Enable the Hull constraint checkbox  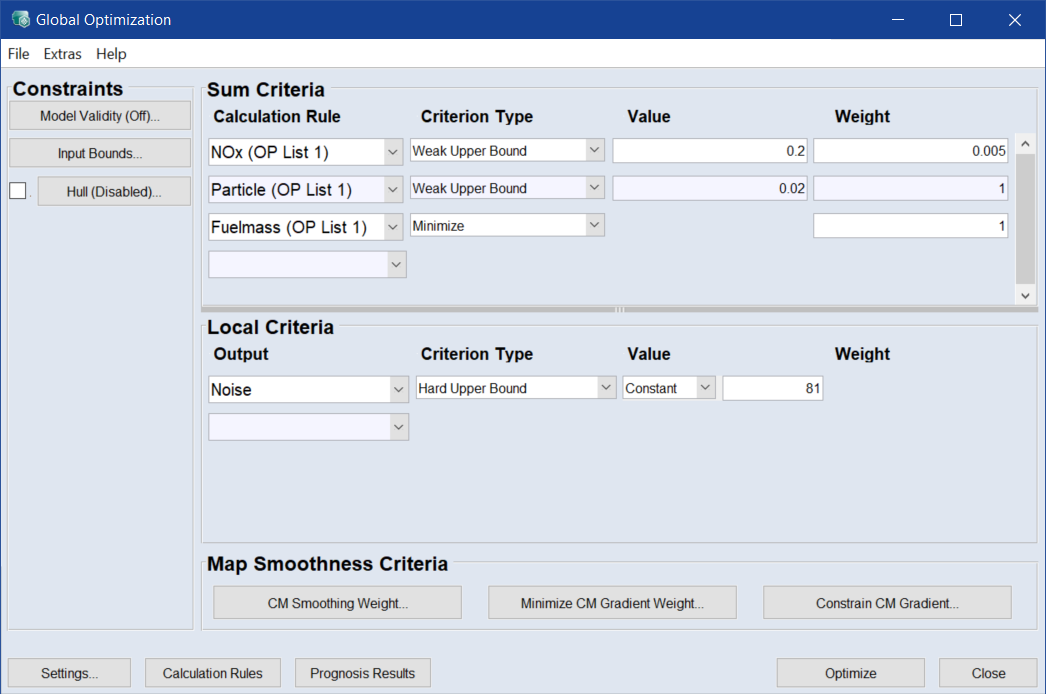[x=18, y=191]
